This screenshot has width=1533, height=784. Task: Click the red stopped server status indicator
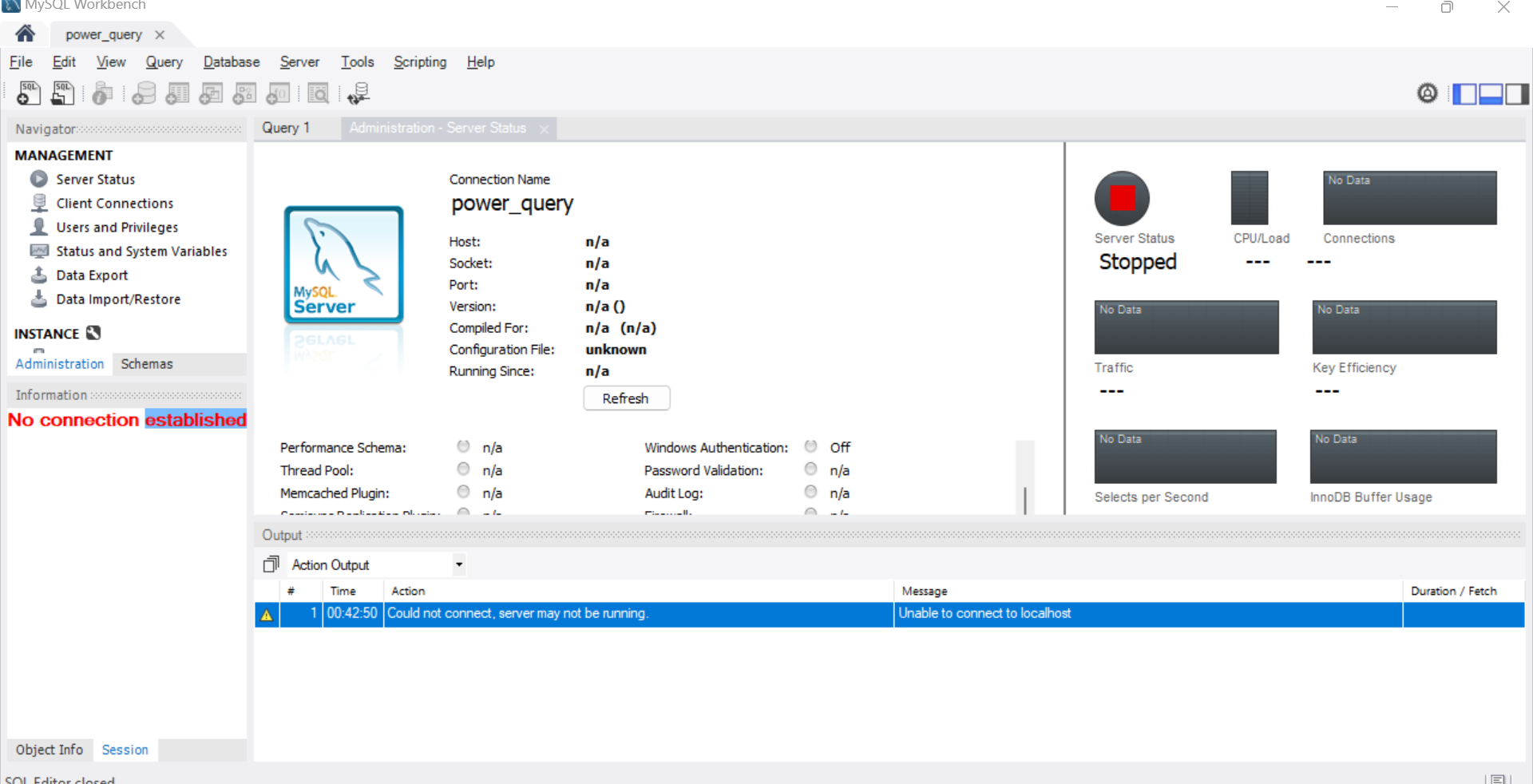point(1122,198)
